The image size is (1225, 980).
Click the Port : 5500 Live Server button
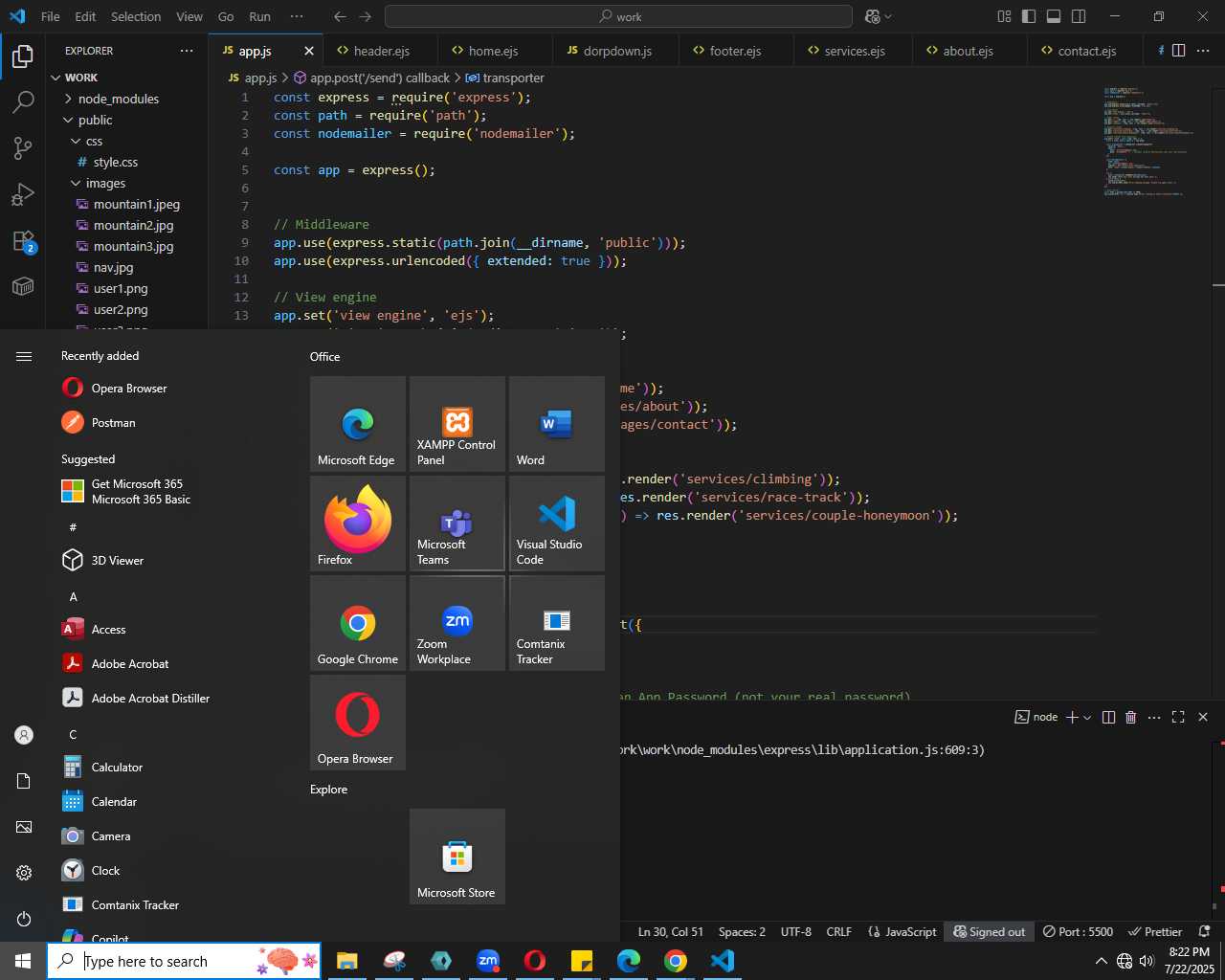[1078, 931]
